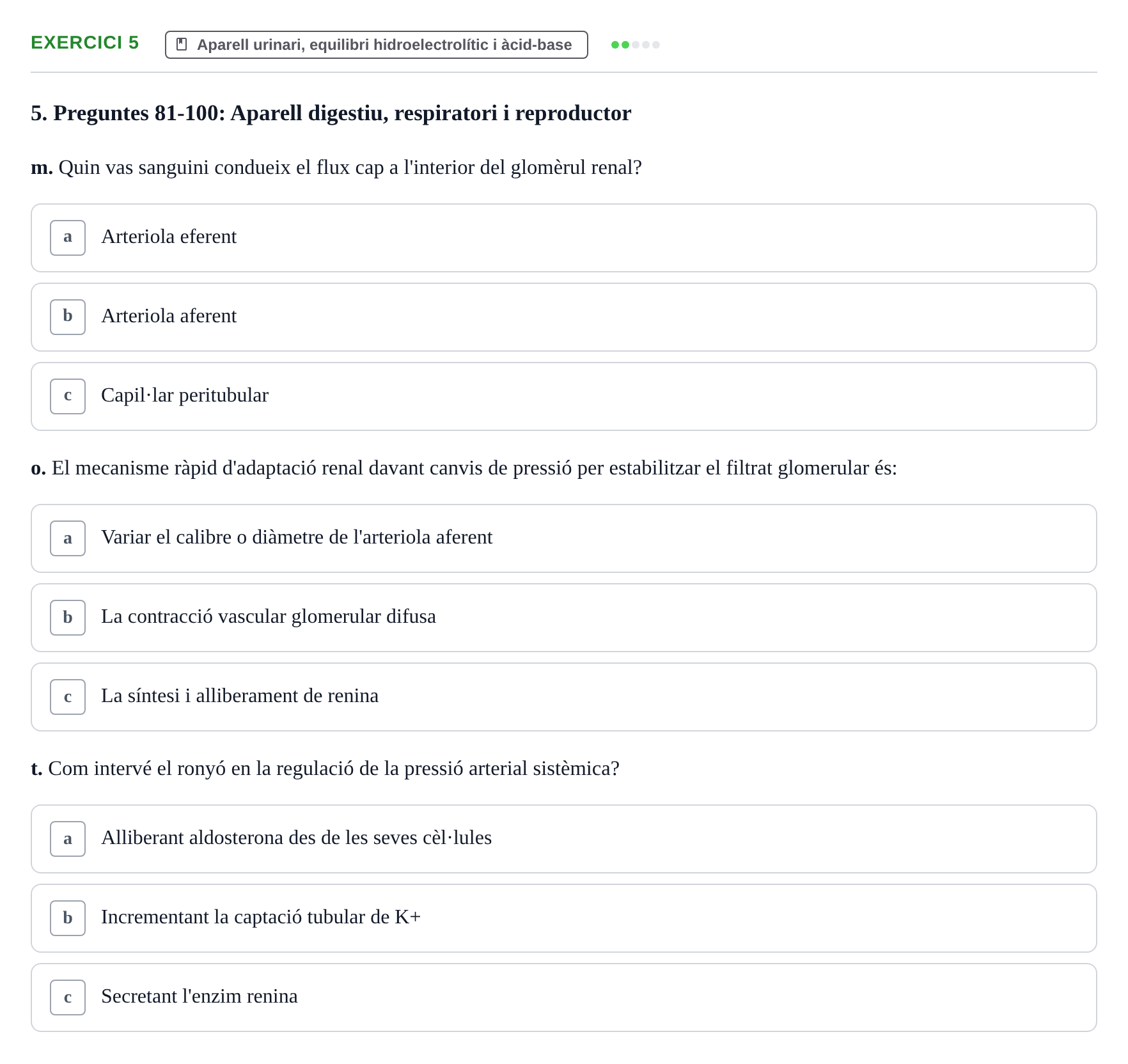Select 'La contracció vascular glomerular difusa'
Image resolution: width=1128 pixels, height=1064 pixels.
[x=563, y=618]
